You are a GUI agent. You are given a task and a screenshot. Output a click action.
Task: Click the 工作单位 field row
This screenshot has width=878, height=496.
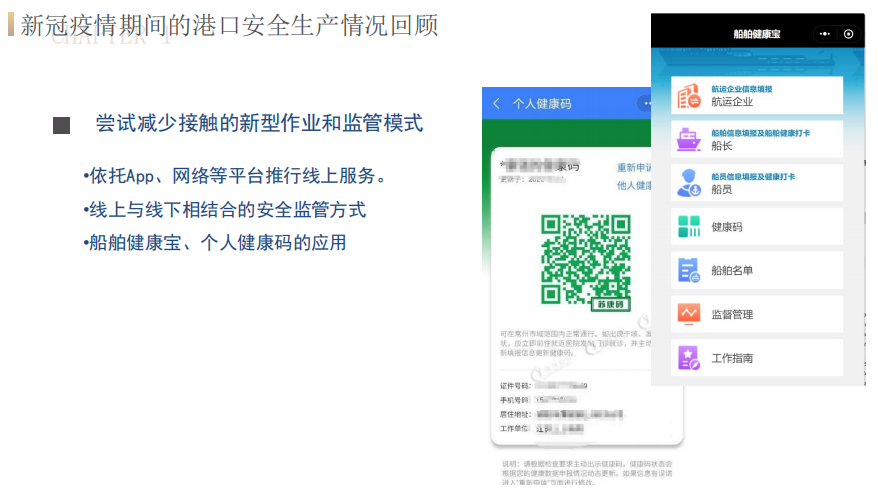[x=541, y=429]
